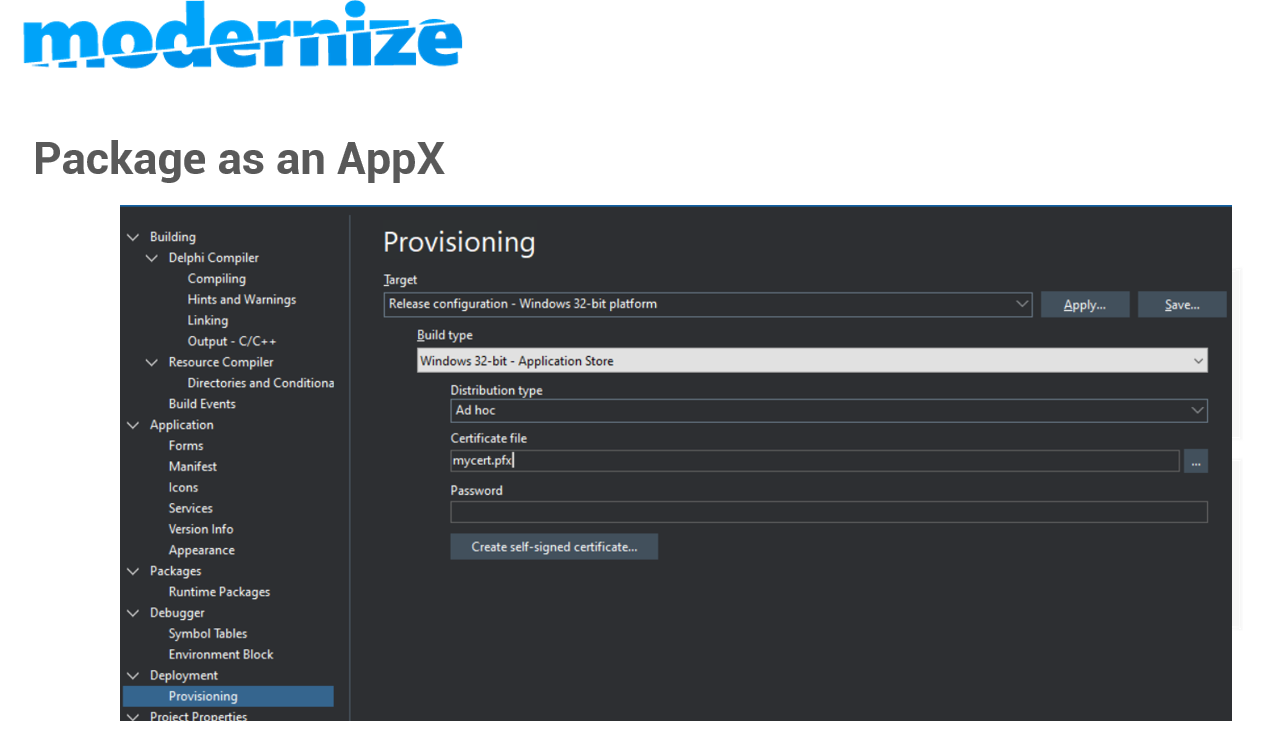
Task: Select the Version Info tree item
Action: (200, 529)
